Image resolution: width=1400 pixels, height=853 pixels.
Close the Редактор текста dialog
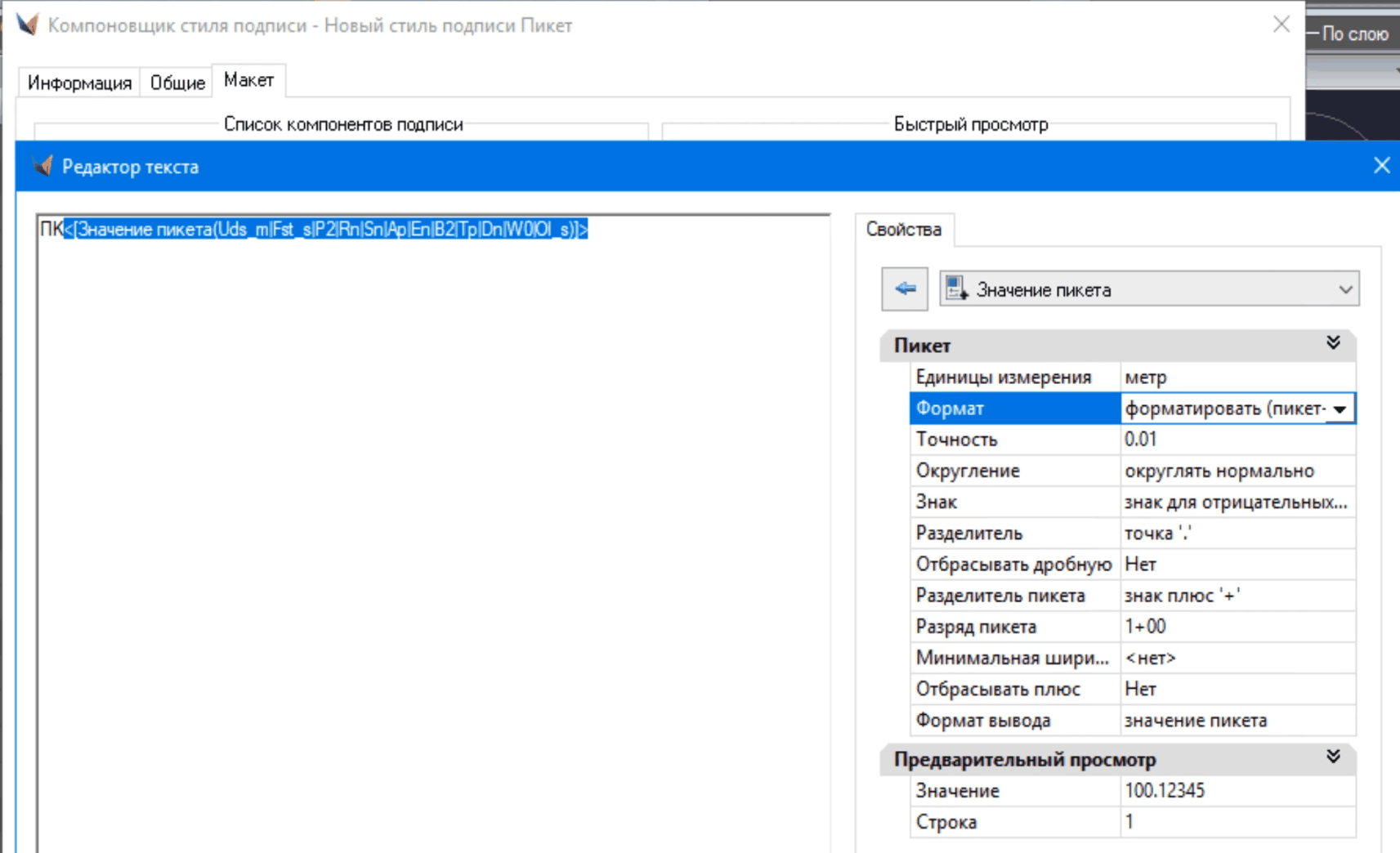1381,166
